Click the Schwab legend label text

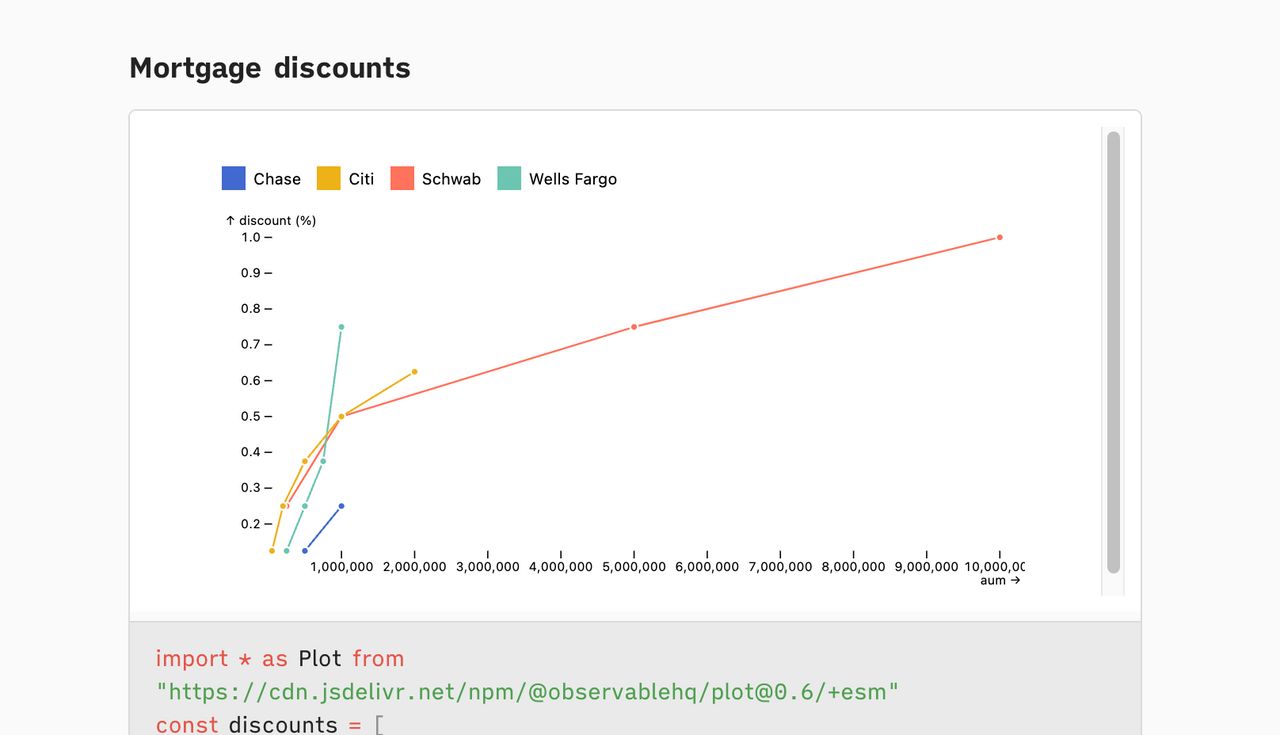point(451,179)
